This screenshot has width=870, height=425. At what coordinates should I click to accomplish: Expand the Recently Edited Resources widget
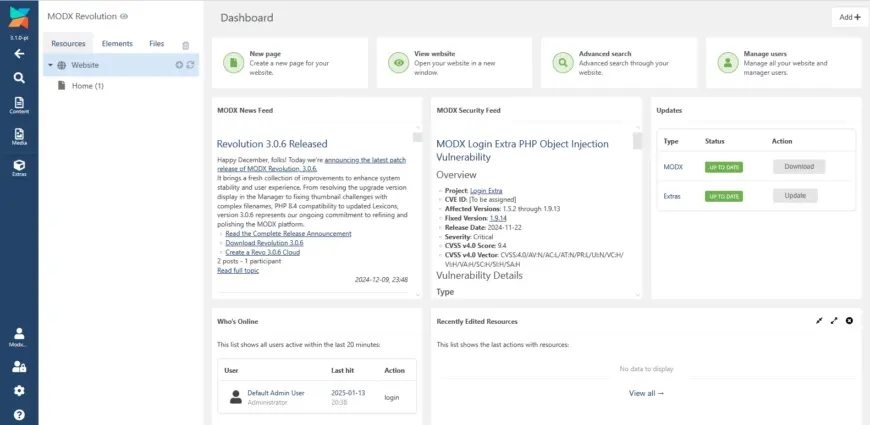(834, 321)
